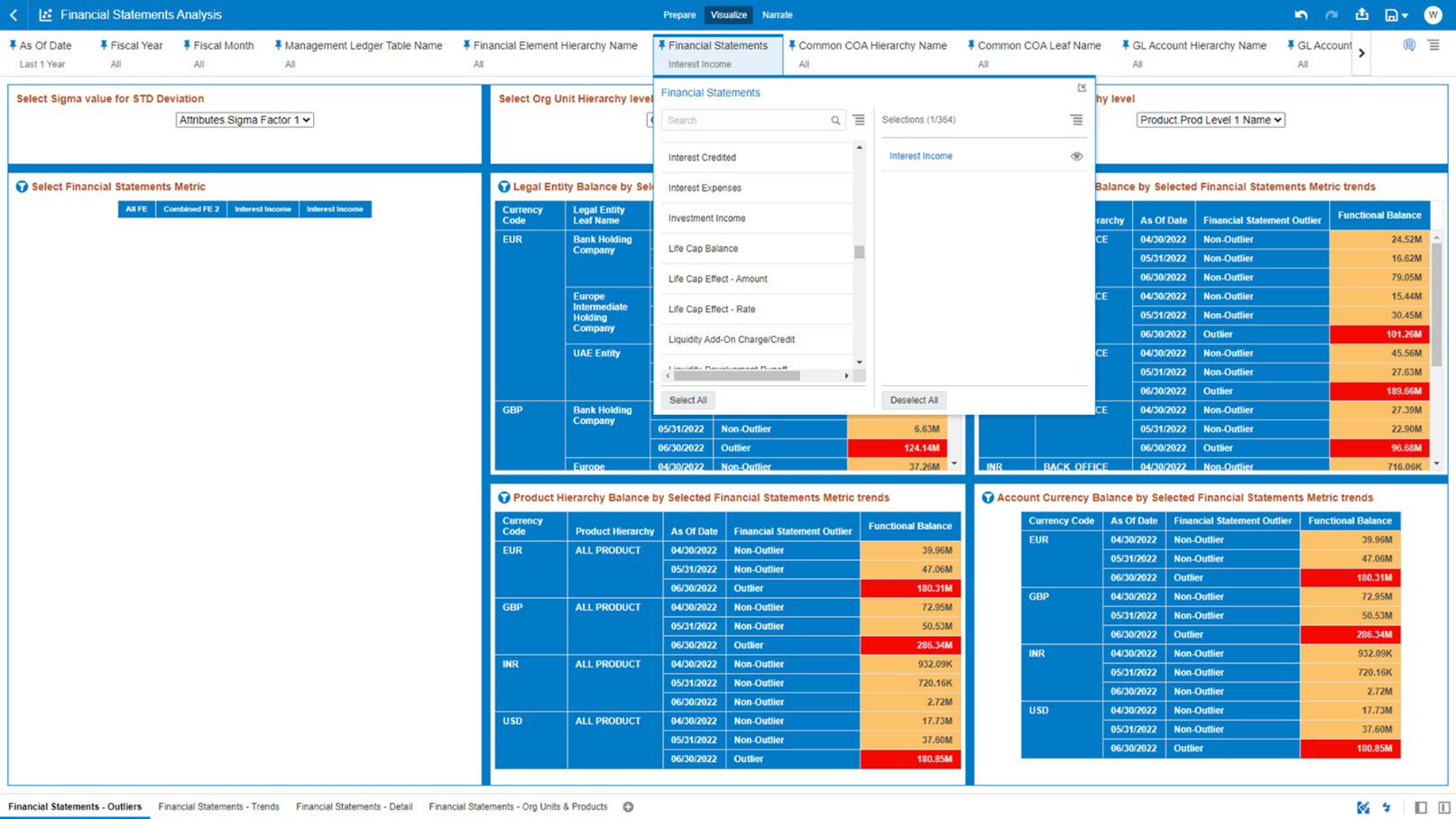Expand the filter bar overflow chevron
Image resolution: width=1456 pixels, height=819 pixels.
(x=1362, y=52)
